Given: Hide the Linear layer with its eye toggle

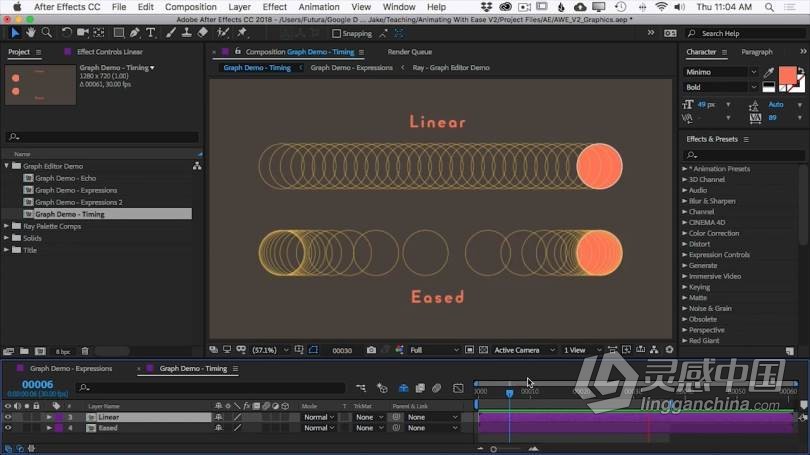Looking at the screenshot, I should click(8, 417).
